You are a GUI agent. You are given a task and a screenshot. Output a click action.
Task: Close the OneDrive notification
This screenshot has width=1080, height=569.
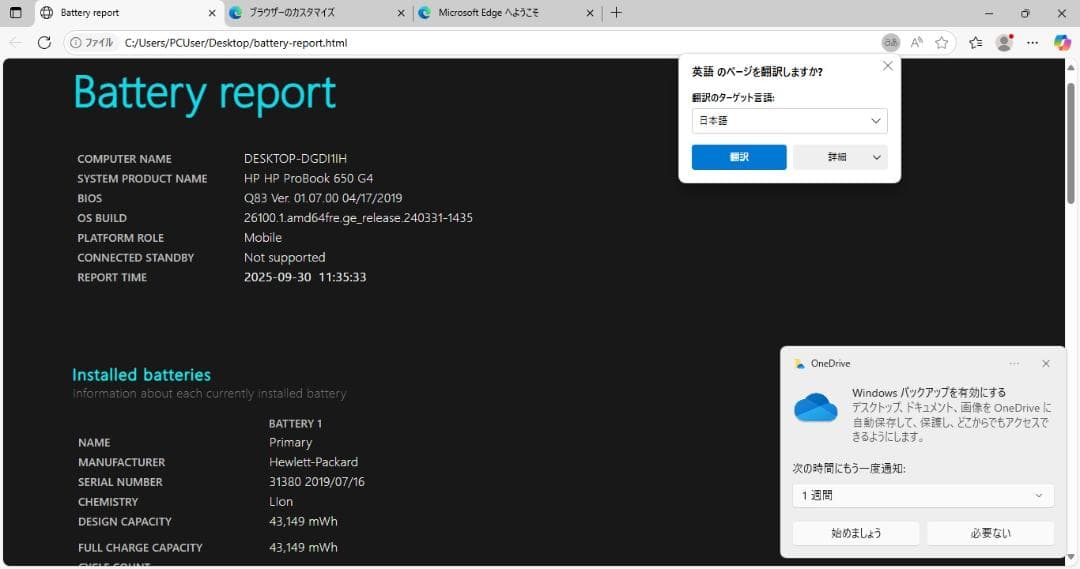(1046, 364)
